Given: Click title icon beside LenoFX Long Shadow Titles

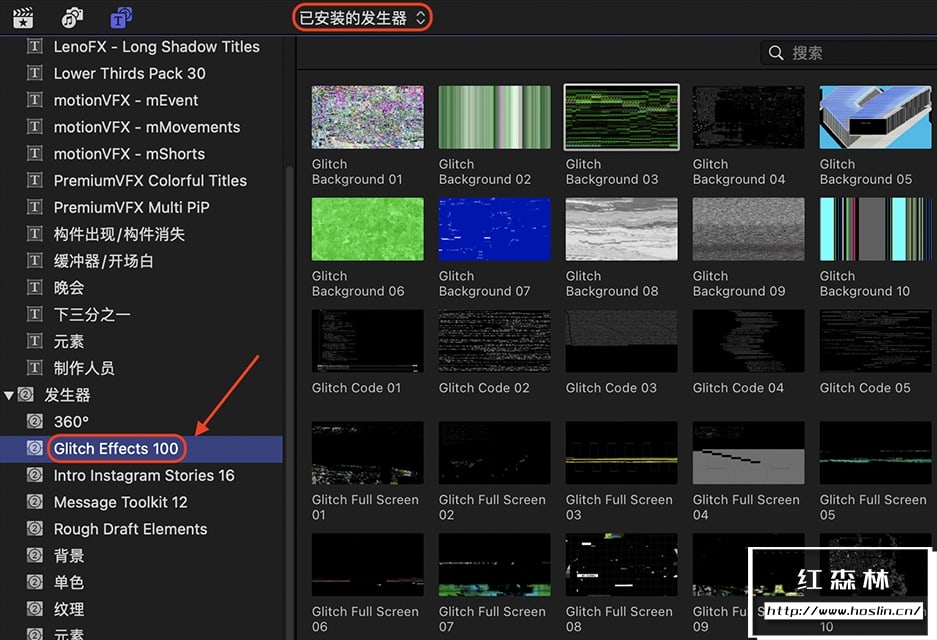Looking at the screenshot, I should 36,47.
